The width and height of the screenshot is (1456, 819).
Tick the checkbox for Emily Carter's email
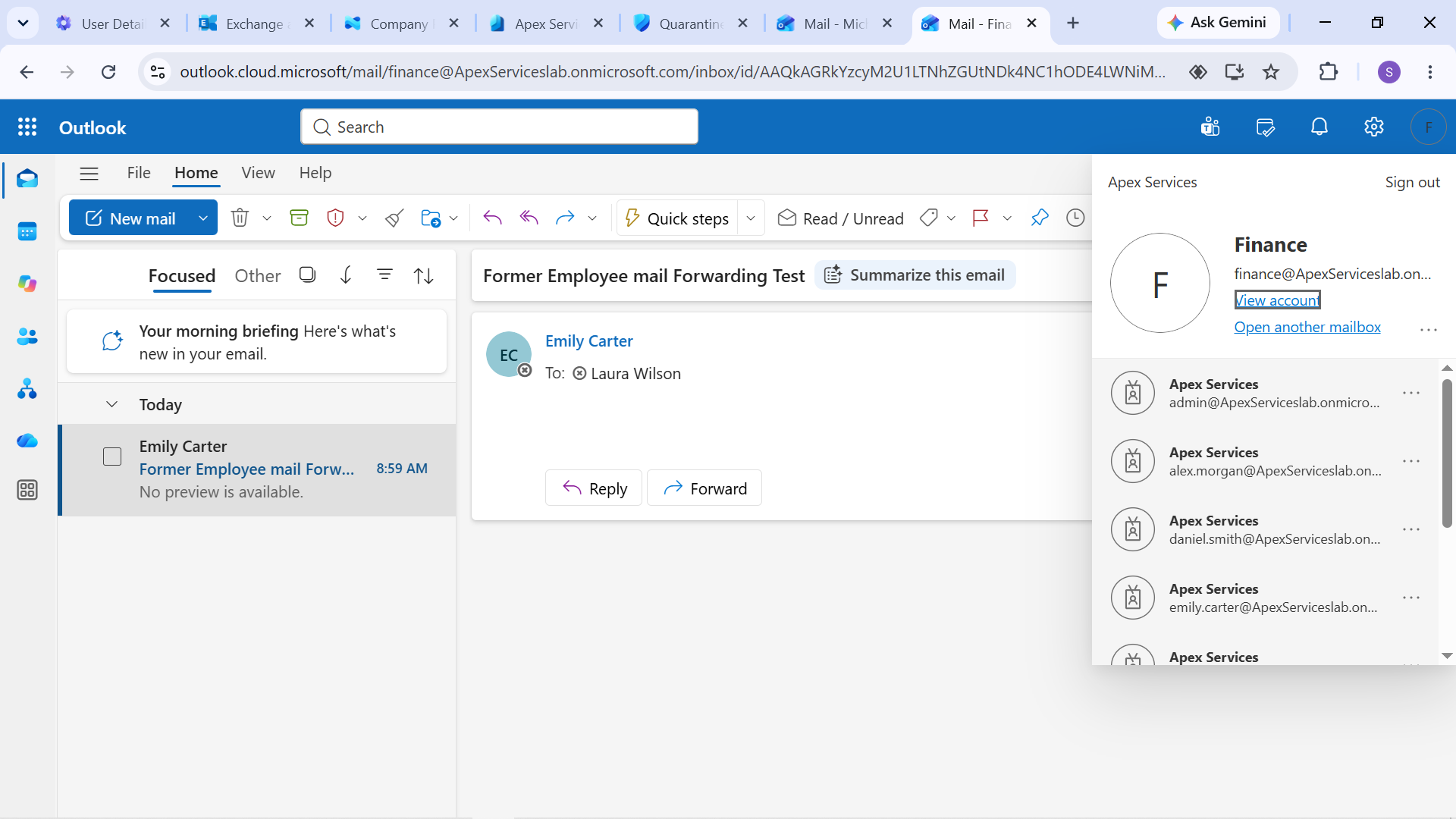(112, 457)
